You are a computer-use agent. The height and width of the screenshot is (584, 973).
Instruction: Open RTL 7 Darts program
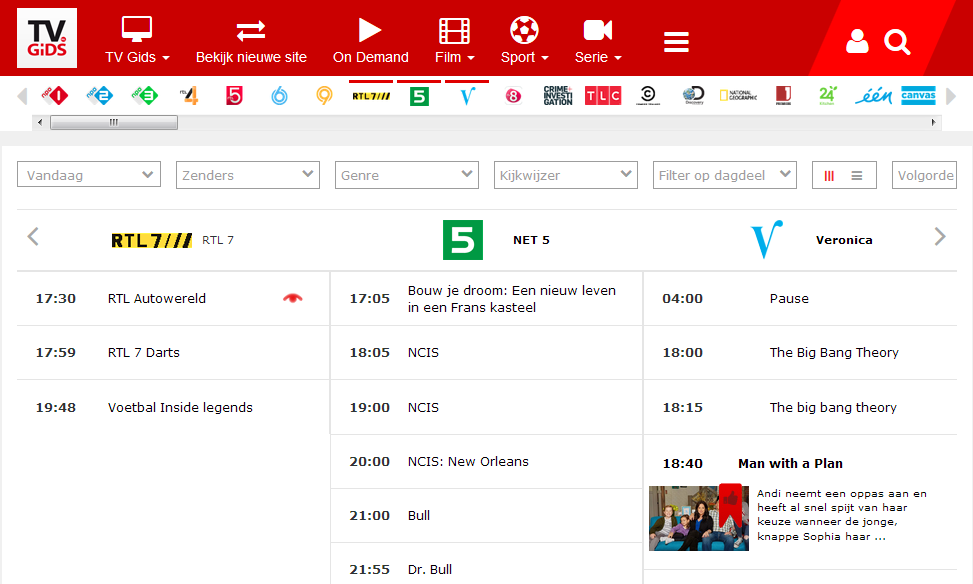pos(144,353)
